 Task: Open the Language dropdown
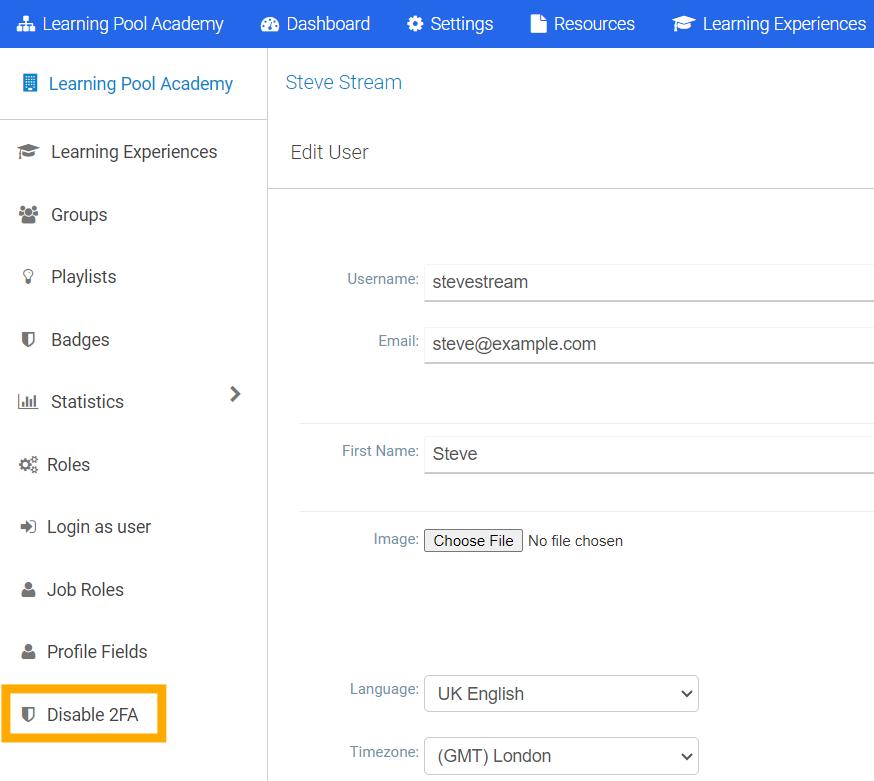coord(561,693)
